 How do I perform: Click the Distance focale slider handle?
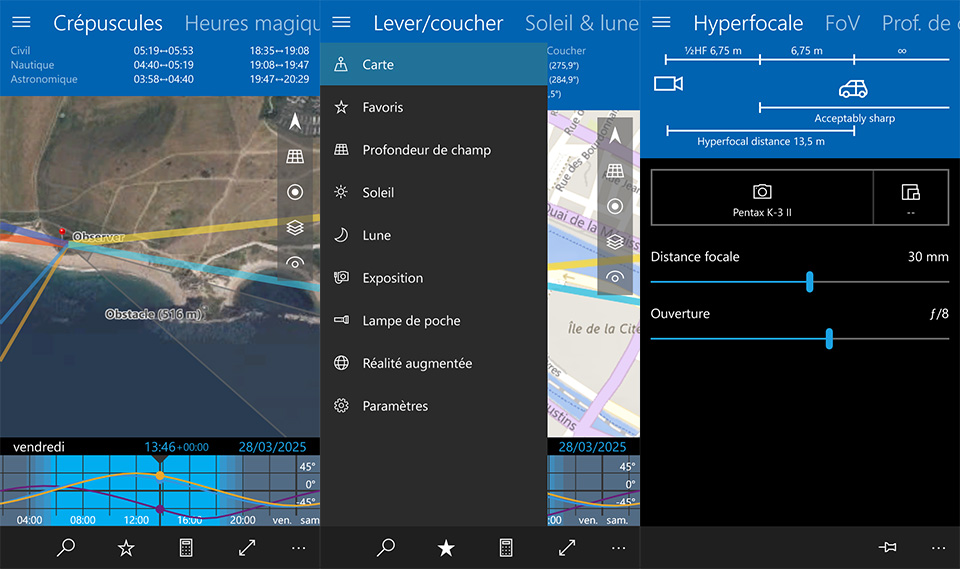pyautogui.click(x=809, y=282)
